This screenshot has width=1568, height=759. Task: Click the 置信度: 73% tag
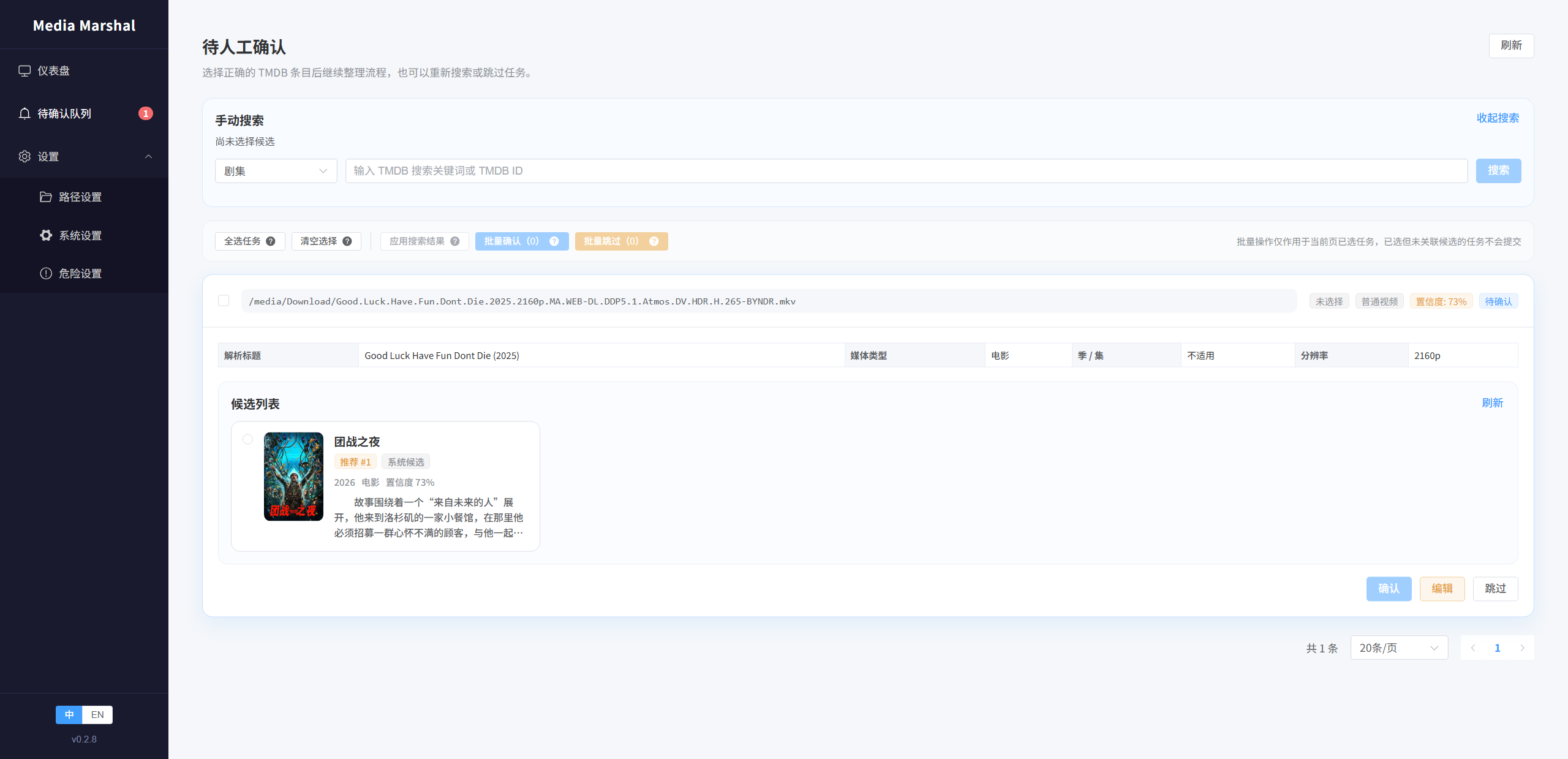point(1441,301)
